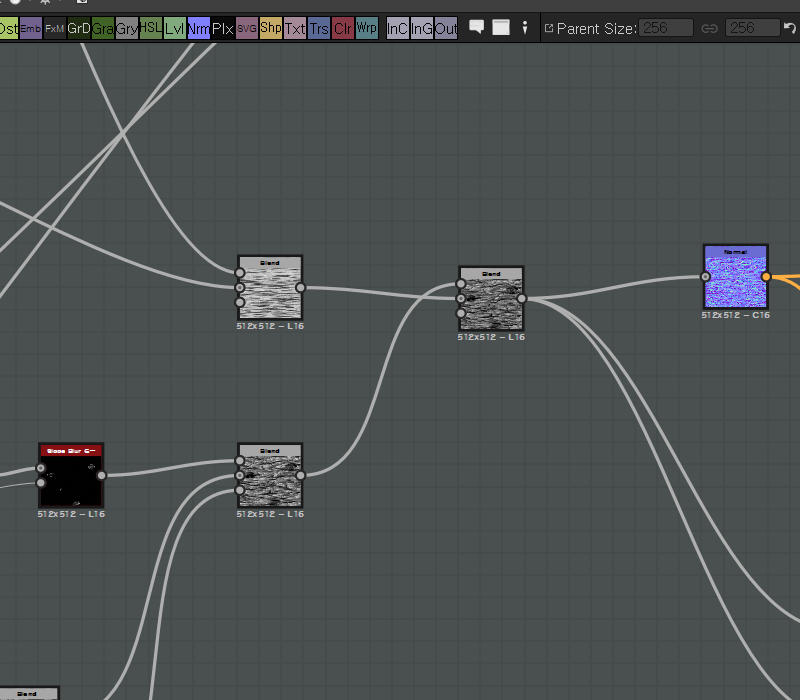Click foreground input of Blend fed by Slope Blur
The image size is (800, 700).
point(240,461)
